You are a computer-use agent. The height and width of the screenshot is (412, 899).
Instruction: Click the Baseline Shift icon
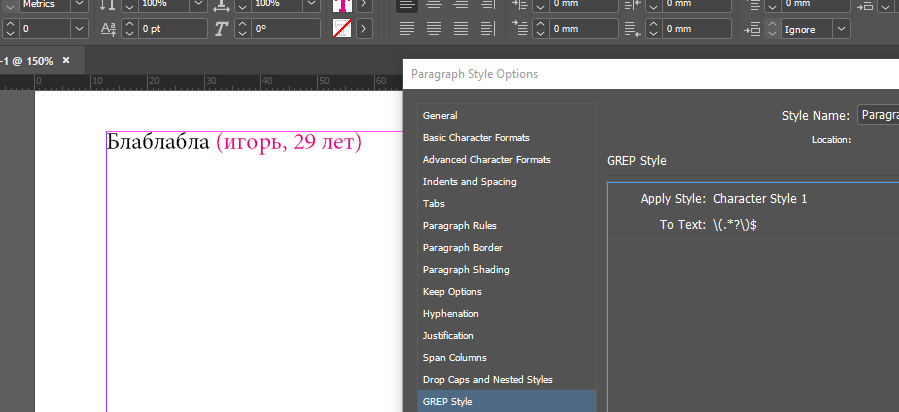click(x=109, y=29)
